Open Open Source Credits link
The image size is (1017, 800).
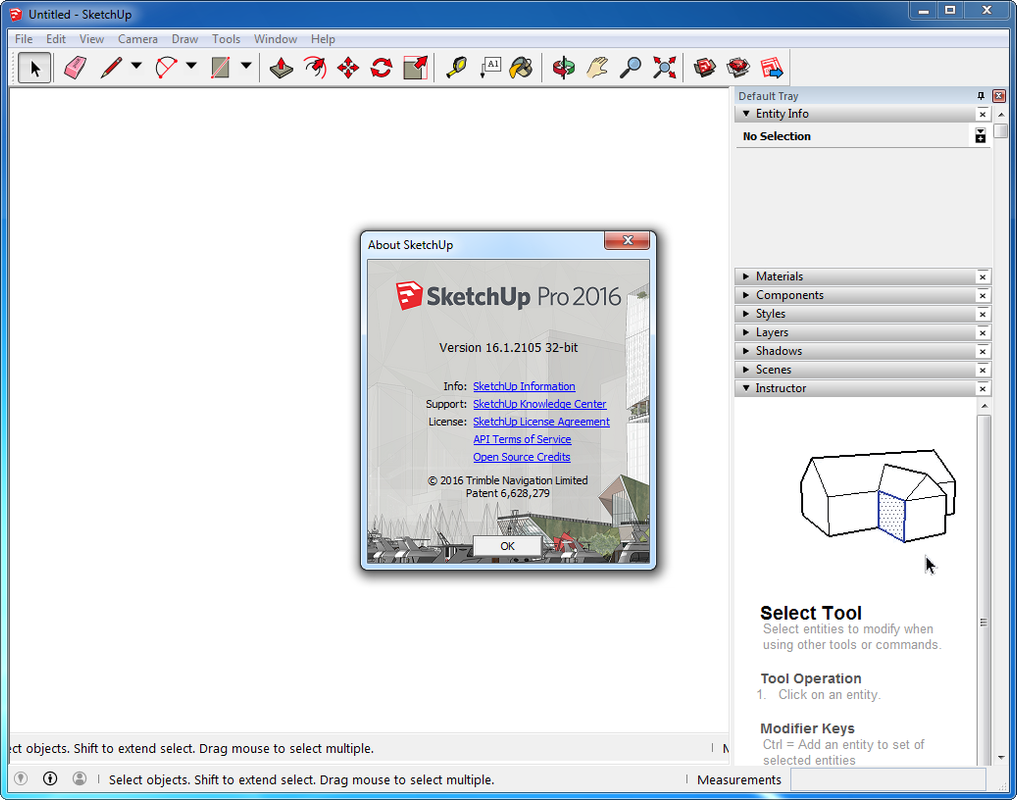(x=521, y=457)
